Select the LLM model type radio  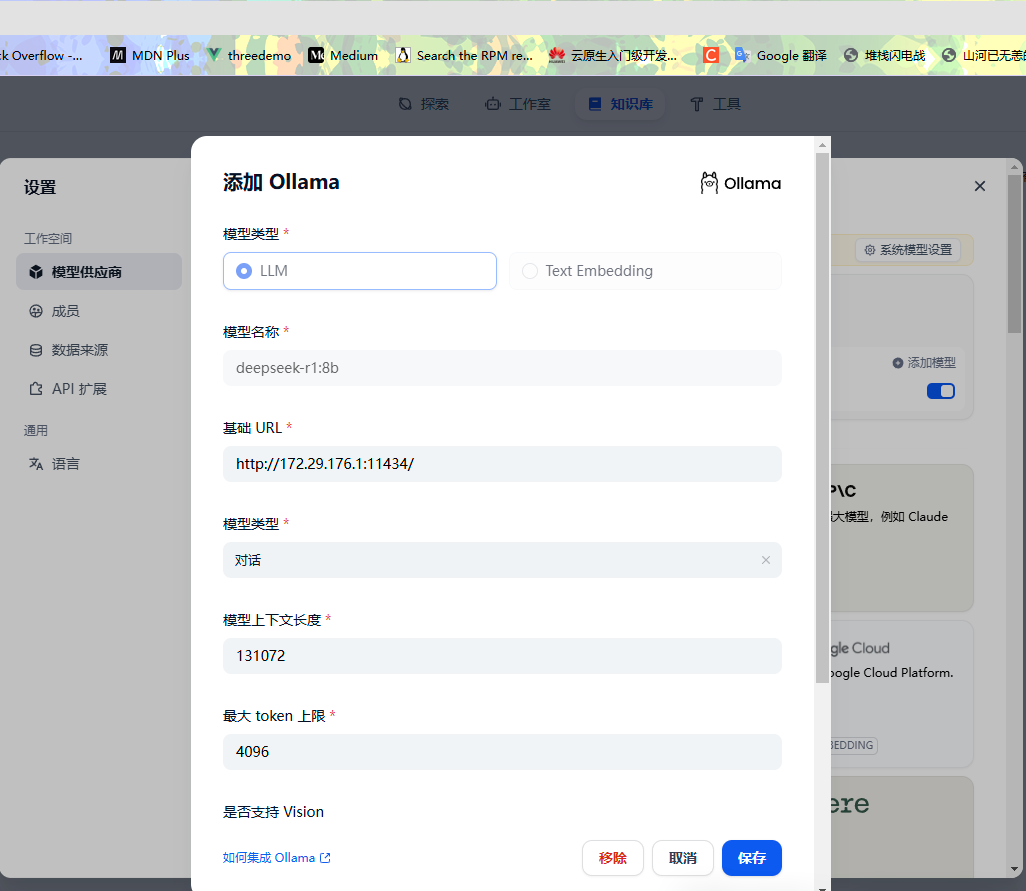point(359,271)
